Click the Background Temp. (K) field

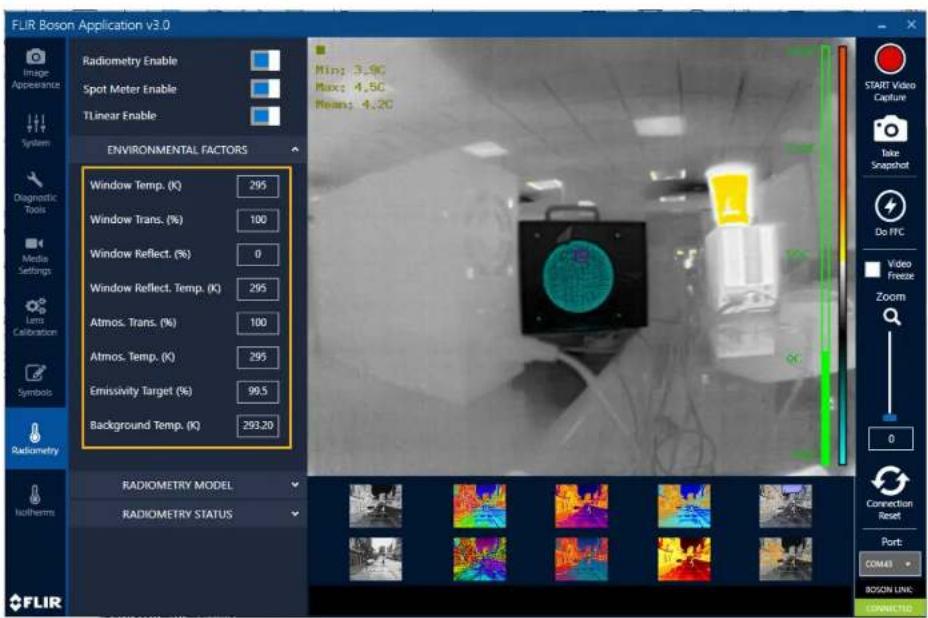[257, 426]
